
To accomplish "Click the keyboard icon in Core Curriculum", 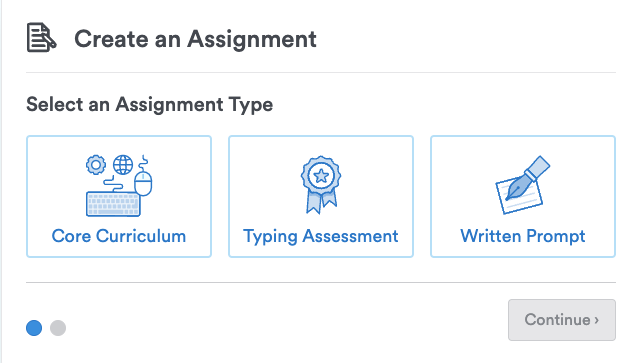I will click(x=113, y=204).
